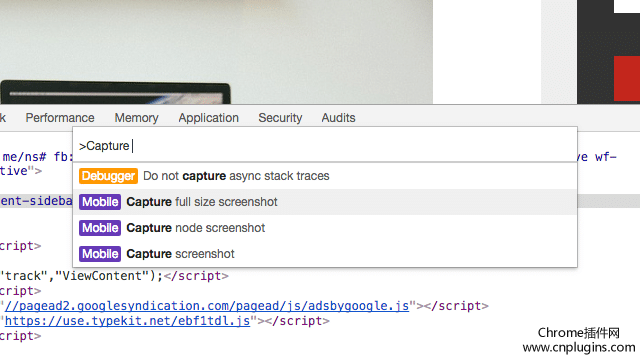Viewport: 640px width, 360px height.
Task: Select the Security tab
Action: coord(280,118)
